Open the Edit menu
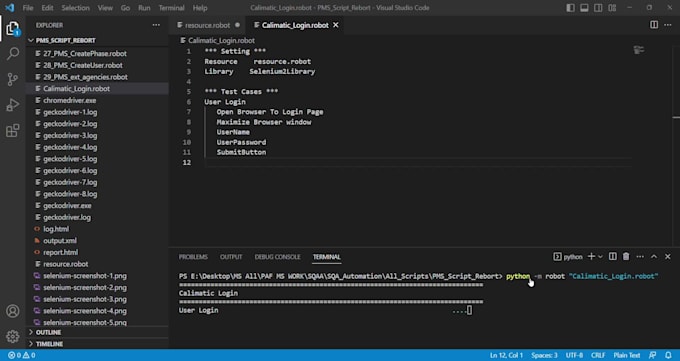Viewport: 680px width, 361px height. [47, 8]
